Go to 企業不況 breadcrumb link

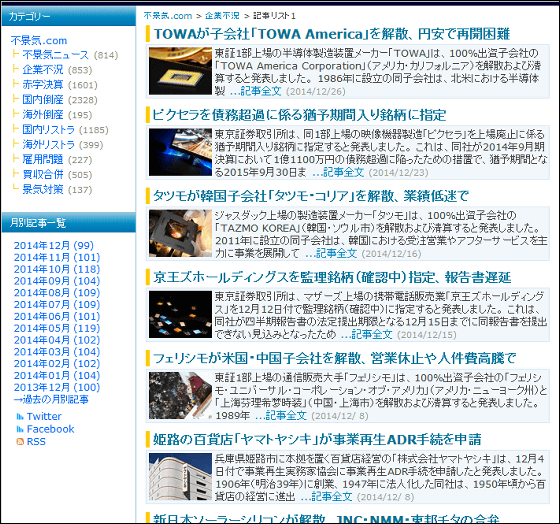pyautogui.click(x=222, y=16)
